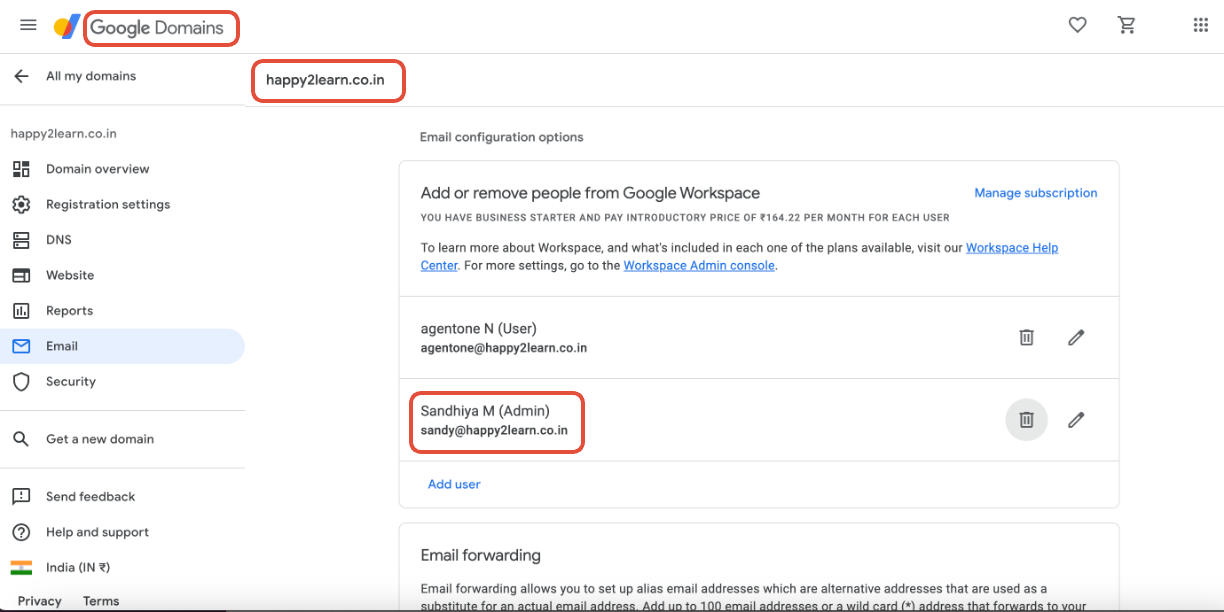Open the Reports page
Image resolution: width=1224 pixels, height=612 pixels.
point(69,311)
